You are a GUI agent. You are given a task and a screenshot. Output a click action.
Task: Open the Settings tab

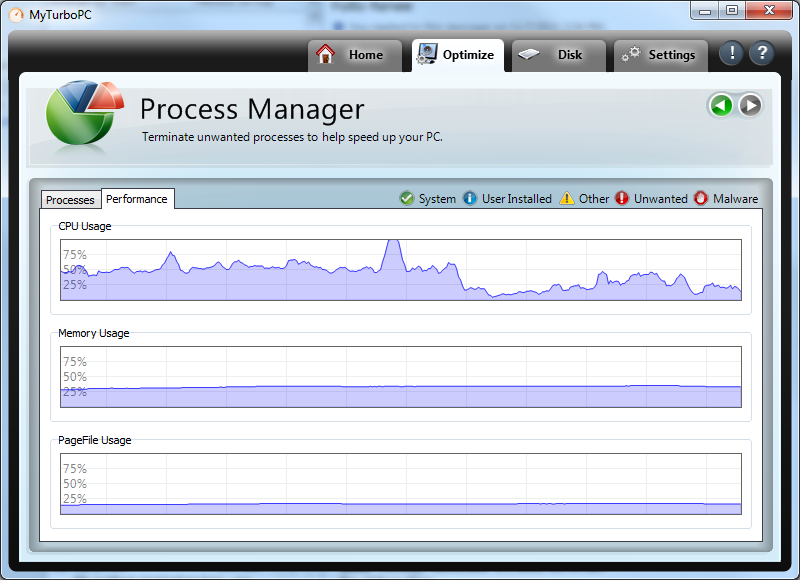pyautogui.click(x=661, y=55)
